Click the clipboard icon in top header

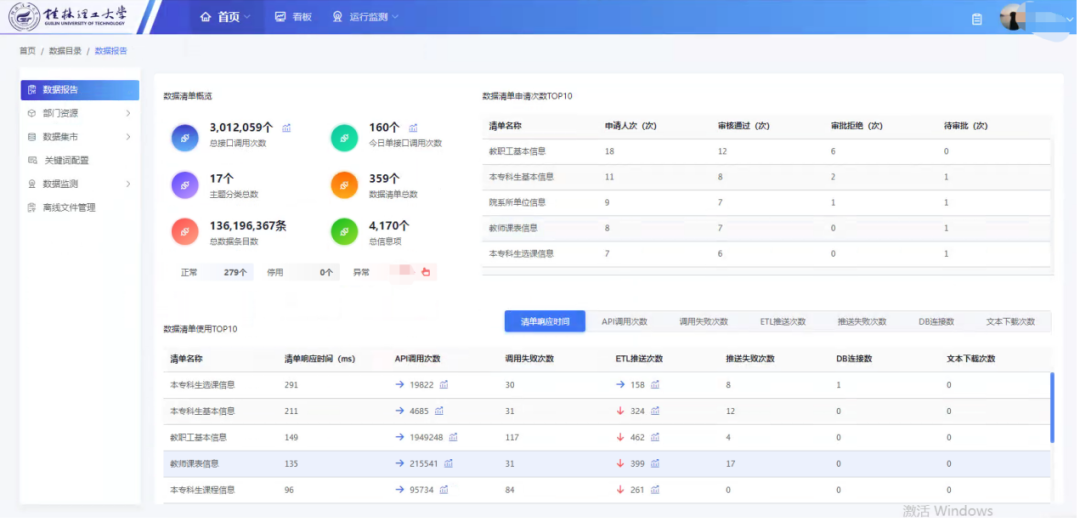coord(977,18)
